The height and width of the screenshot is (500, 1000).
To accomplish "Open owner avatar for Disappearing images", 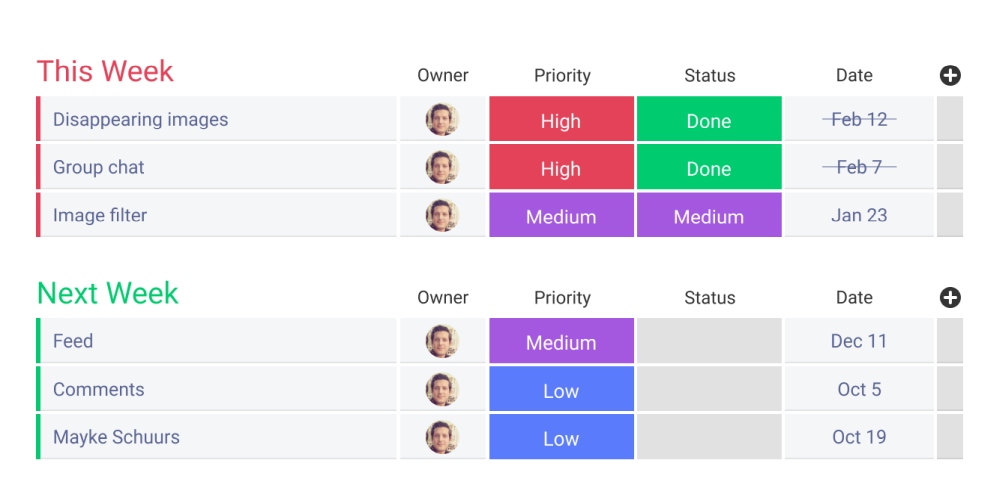I will (442, 119).
